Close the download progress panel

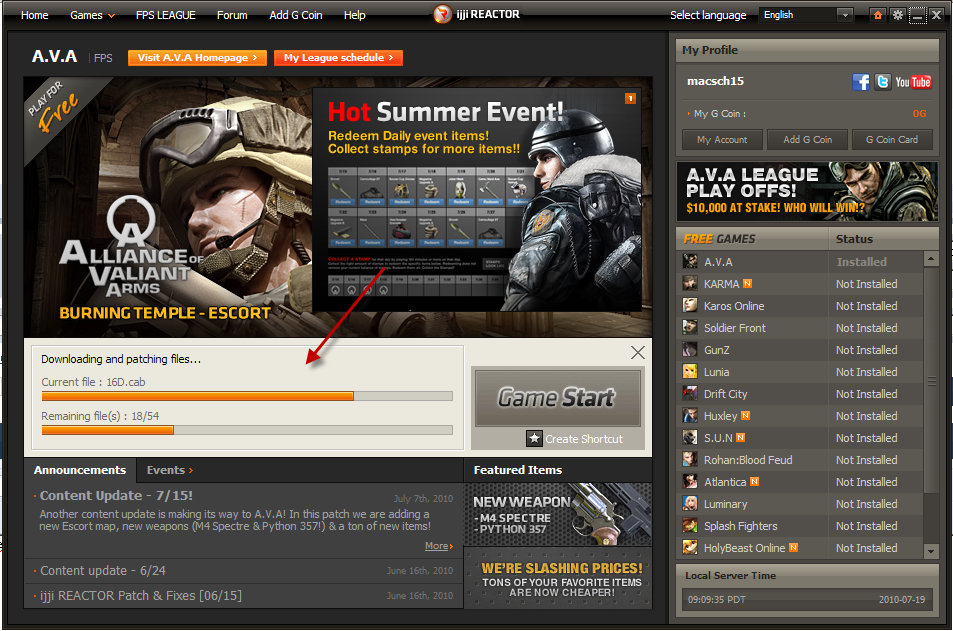[x=638, y=353]
